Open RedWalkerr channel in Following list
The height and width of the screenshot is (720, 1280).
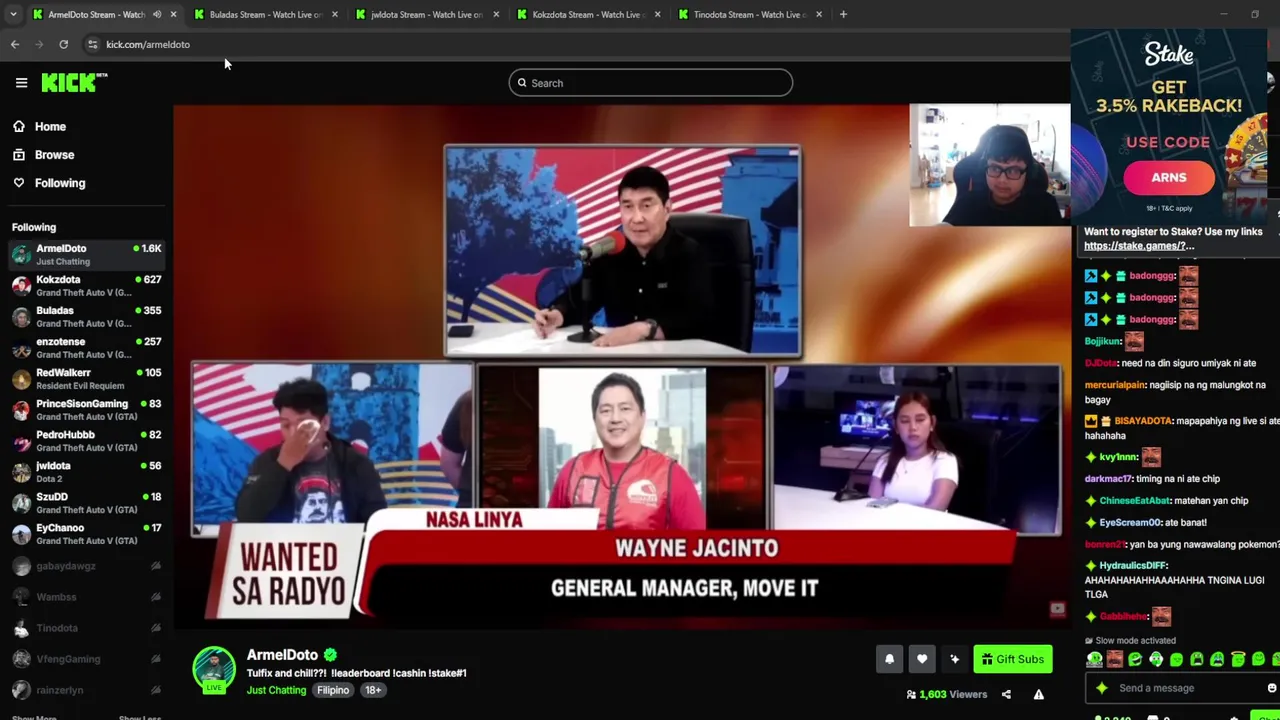(x=87, y=379)
